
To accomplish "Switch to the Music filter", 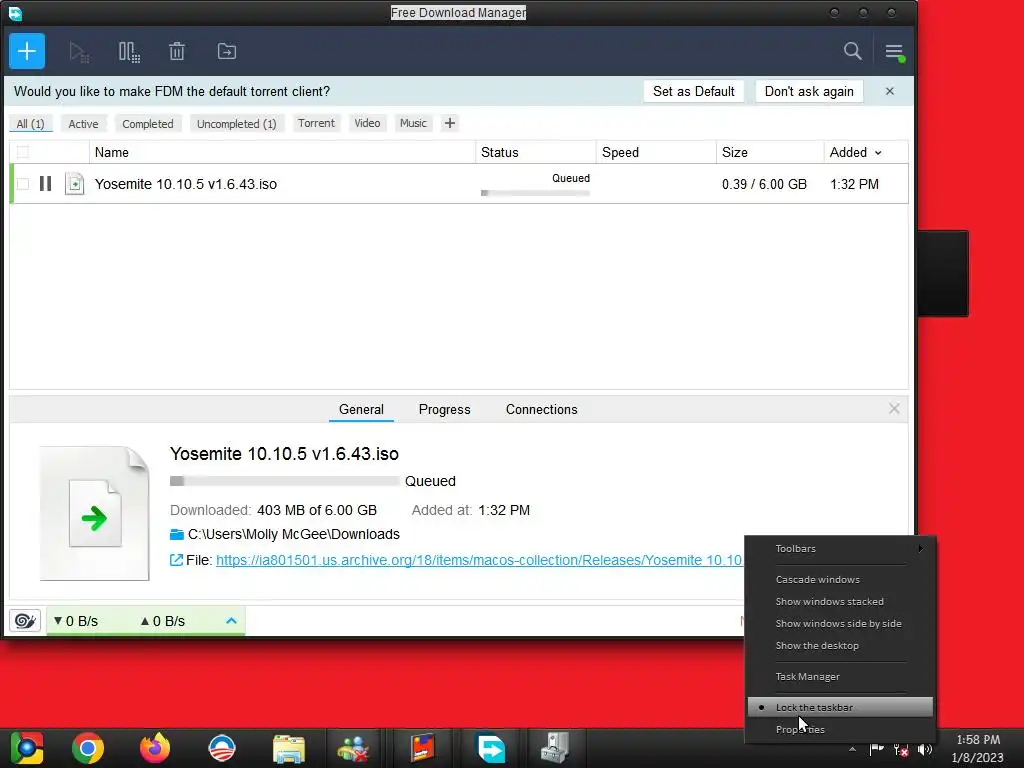I will 413,123.
